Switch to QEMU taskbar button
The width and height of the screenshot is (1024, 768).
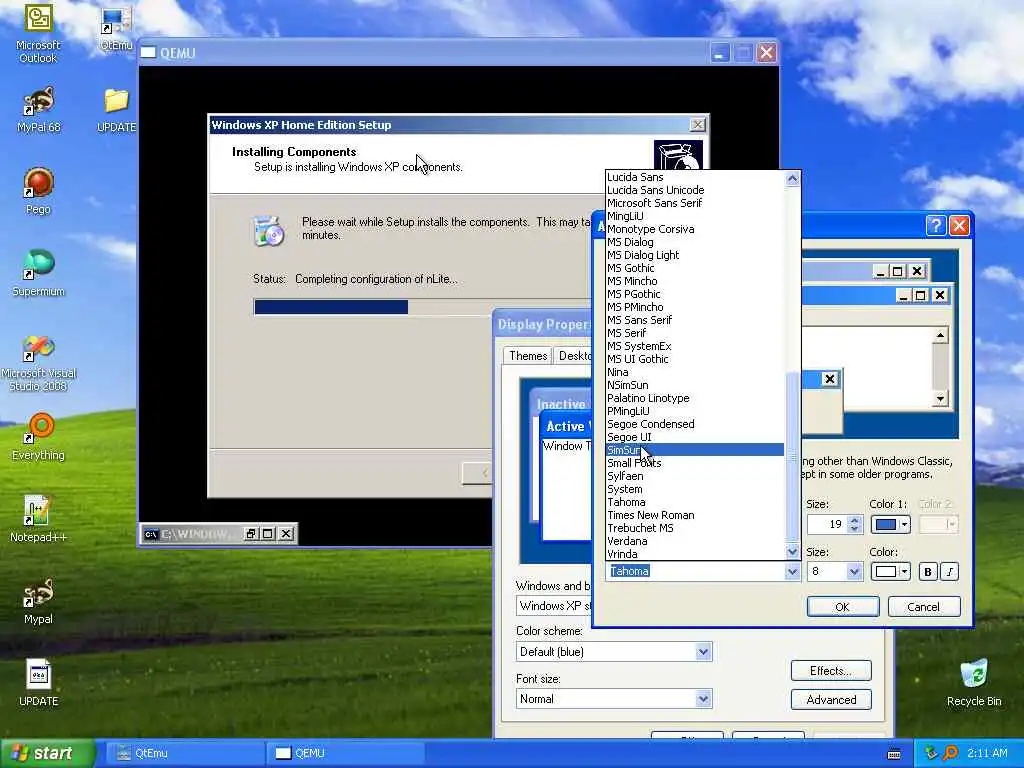[x=345, y=754]
